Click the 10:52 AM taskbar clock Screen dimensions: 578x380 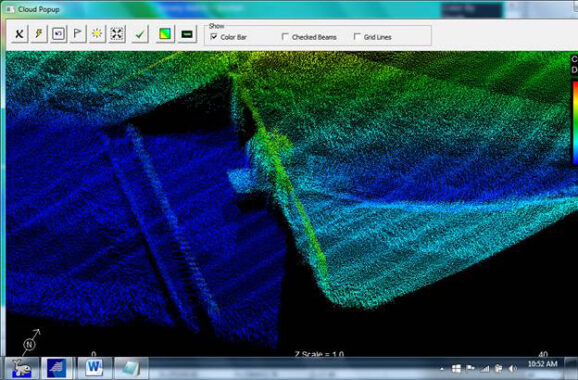(x=543, y=364)
